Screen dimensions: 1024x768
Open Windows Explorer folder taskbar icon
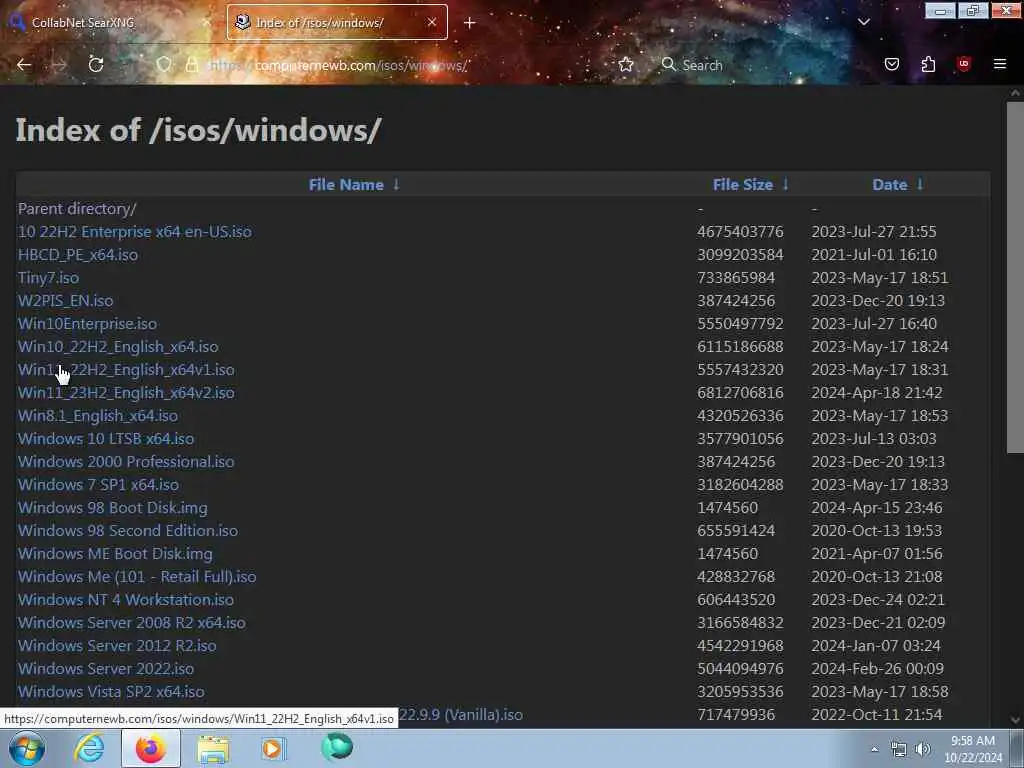tap(213, 749)
